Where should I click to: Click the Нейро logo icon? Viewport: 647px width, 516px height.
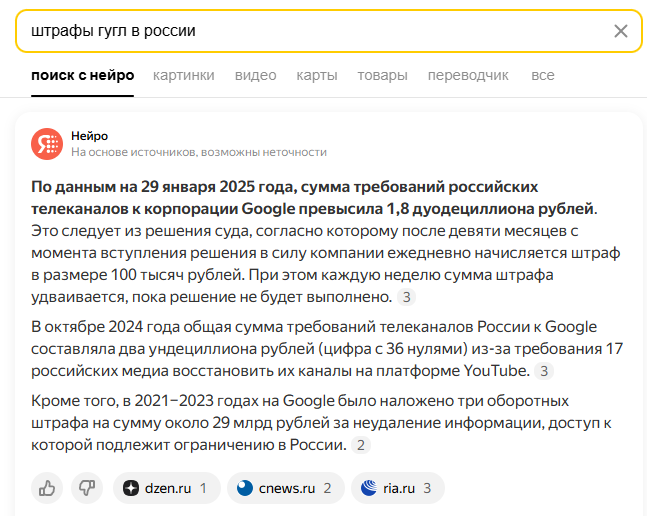coord(47,144)
